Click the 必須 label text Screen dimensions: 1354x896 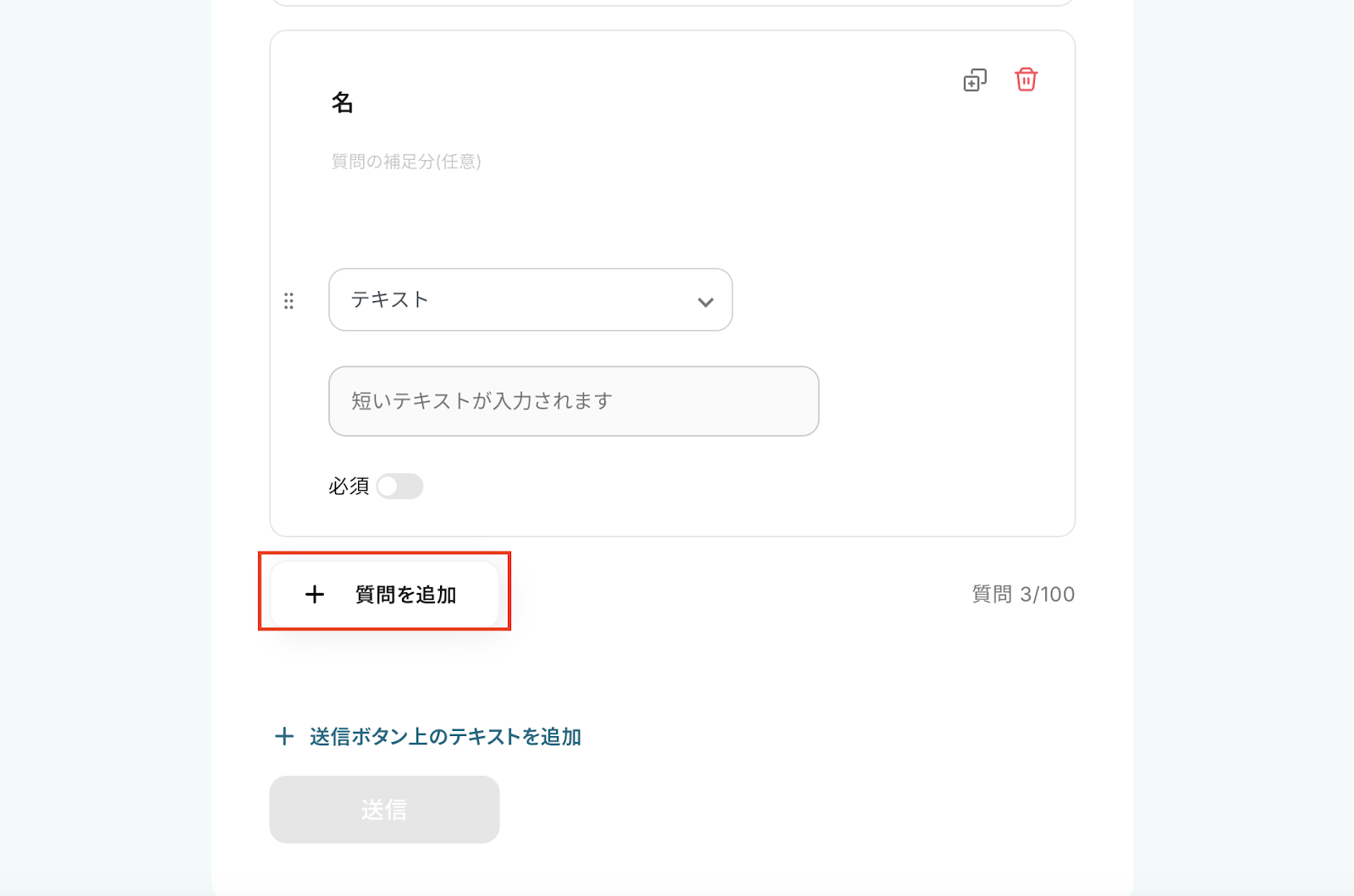pyautogui.click(x=349, y=486)
